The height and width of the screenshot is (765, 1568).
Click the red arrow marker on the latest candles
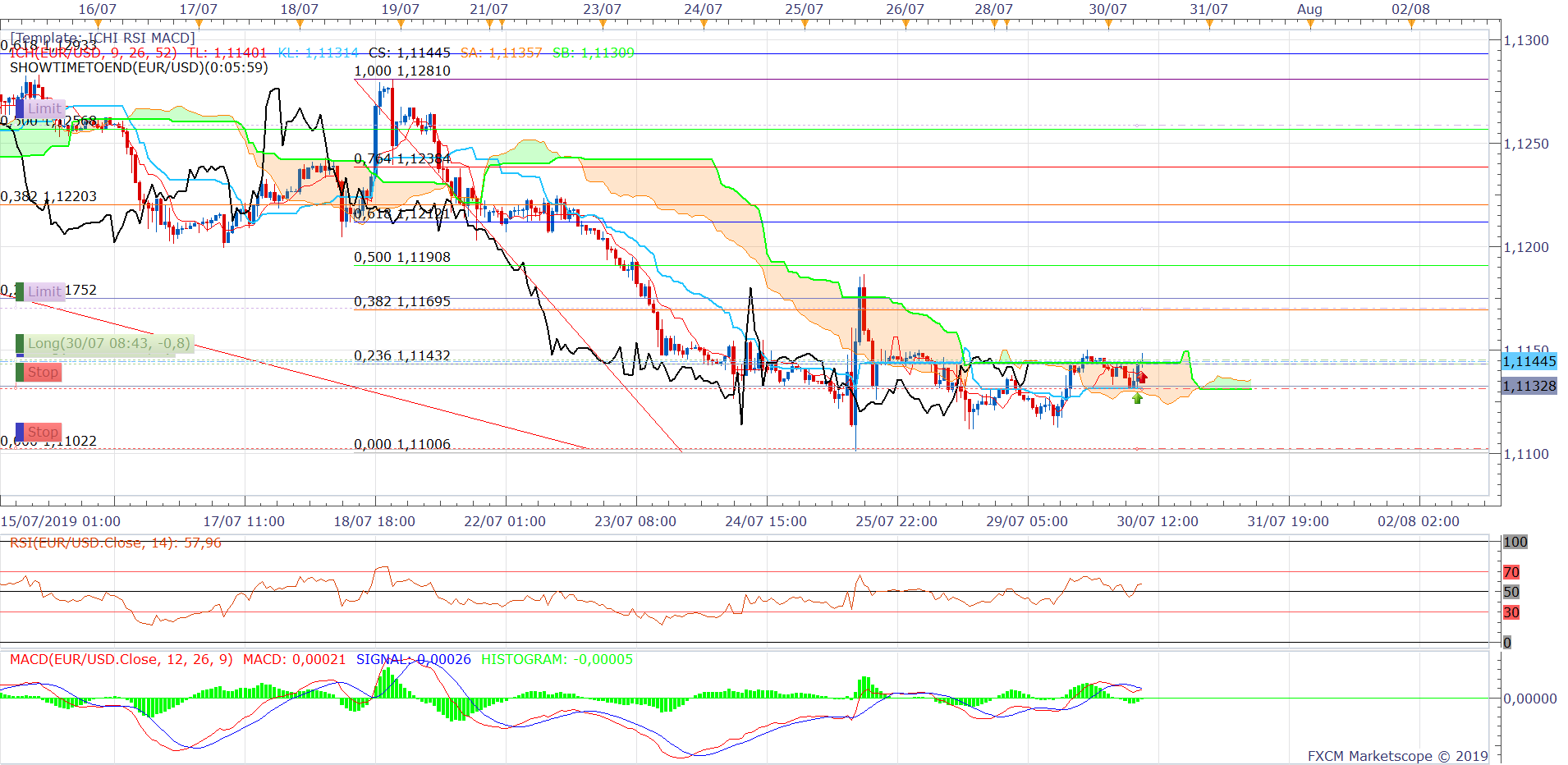[x=1142, y=378]
